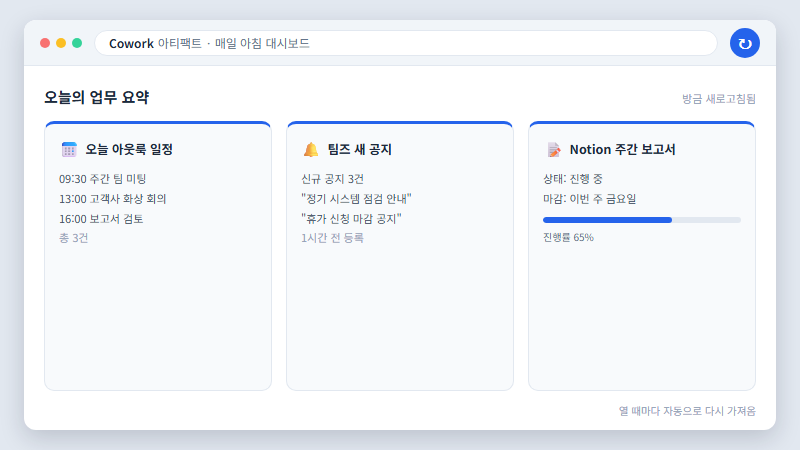Click the 진행률 65% label
Viewport: 800px width, 450px height.
pyautogui.click(x=568, y=238)
